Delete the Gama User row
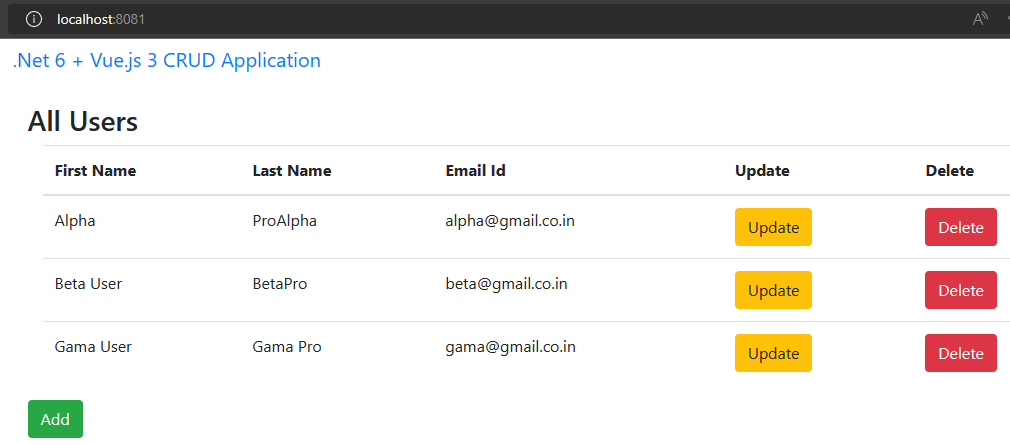 [960, 353]
